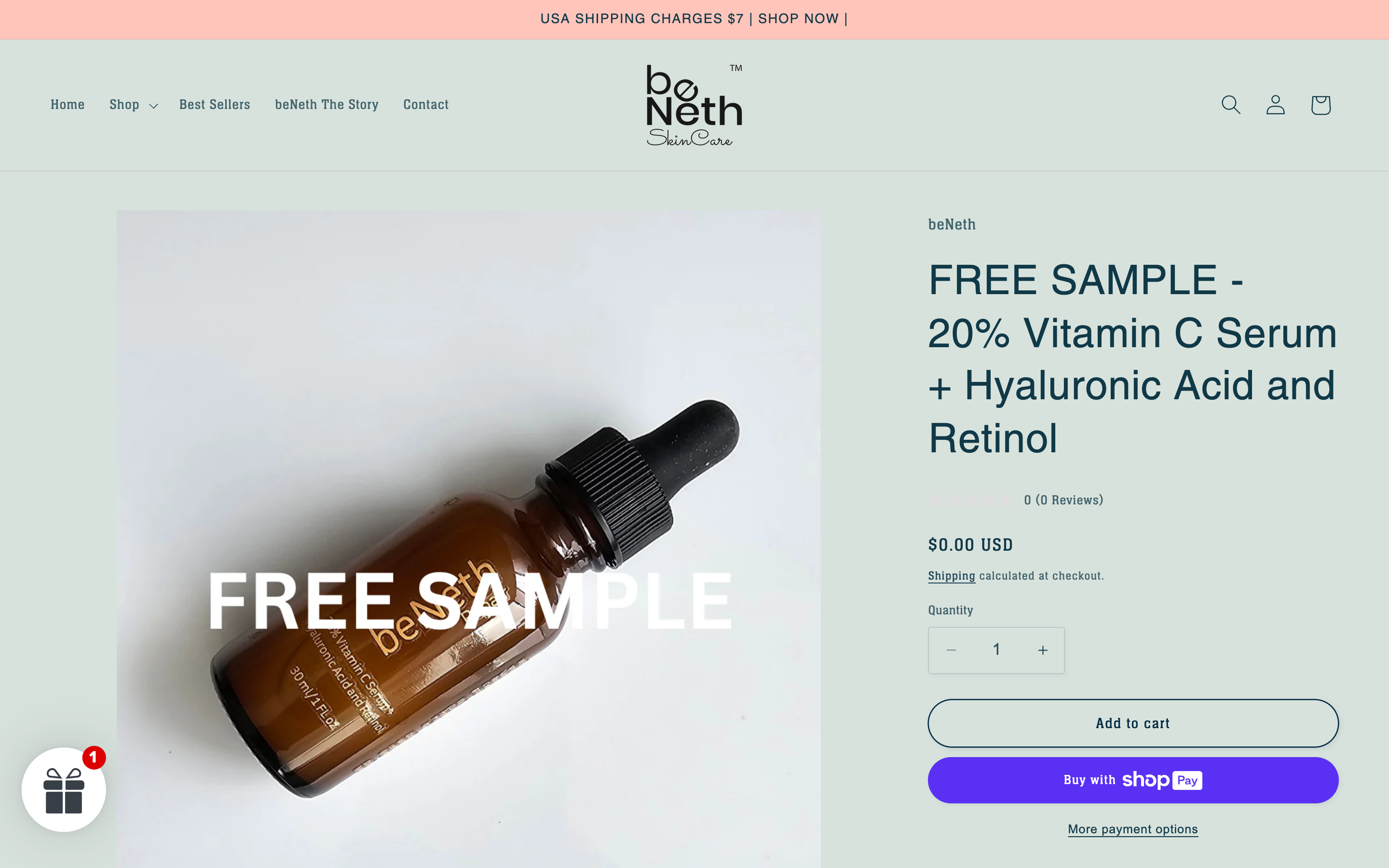Click the quantity input field
Screen dimensions: 1389x868
[996, 650]
